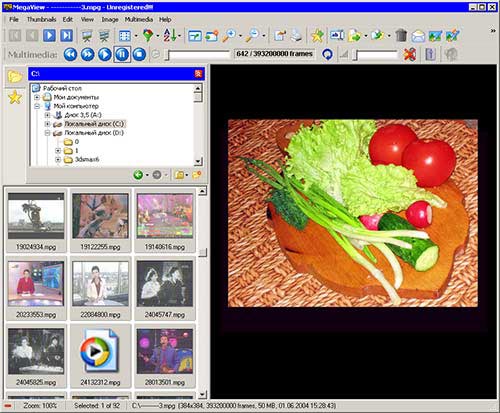Select thumbnail 24132312.mpg
The width and height of the screenshot is (500, 413).
(x=100, y=357)
